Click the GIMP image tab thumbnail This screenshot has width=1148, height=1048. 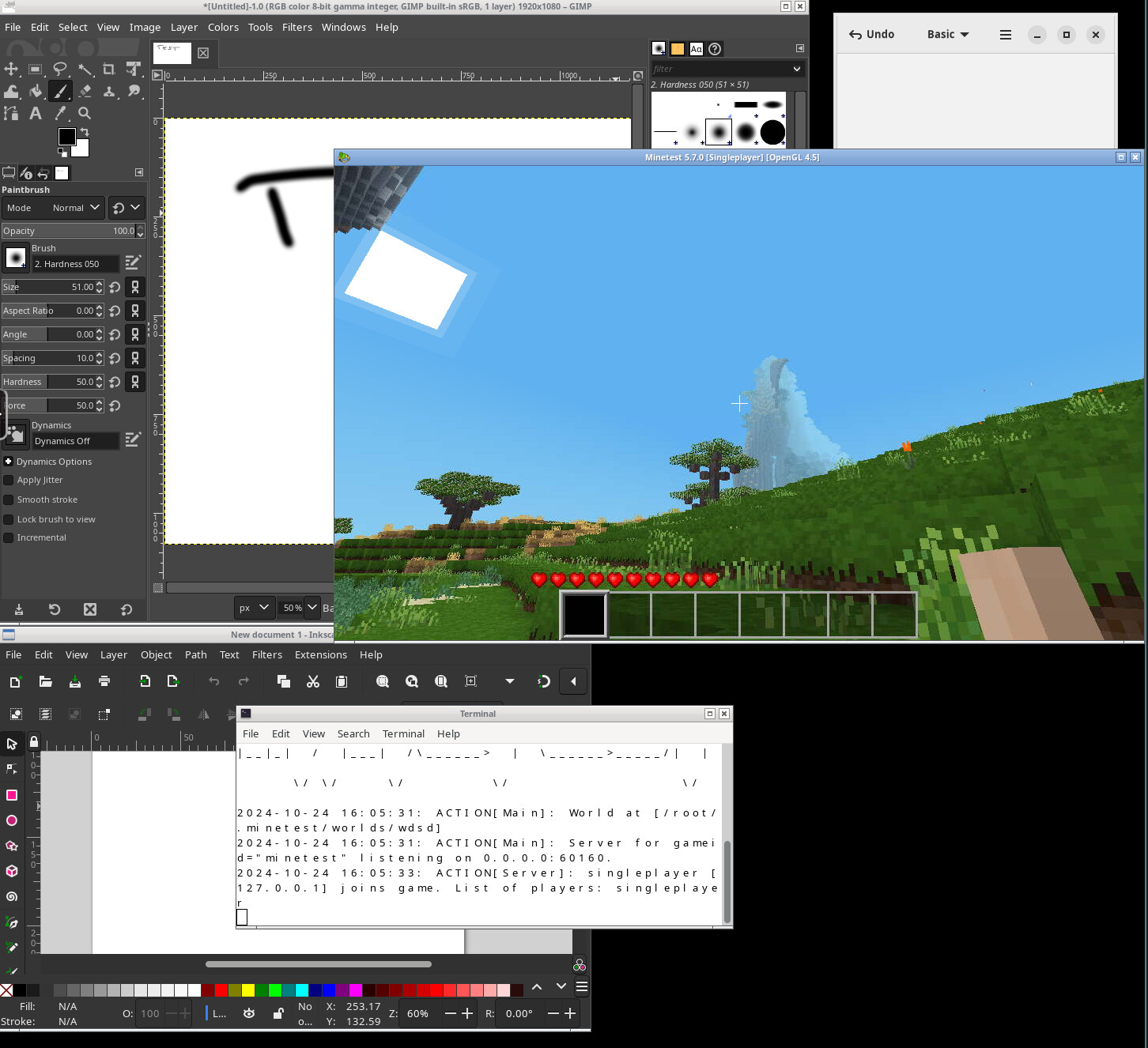[172, 52]
